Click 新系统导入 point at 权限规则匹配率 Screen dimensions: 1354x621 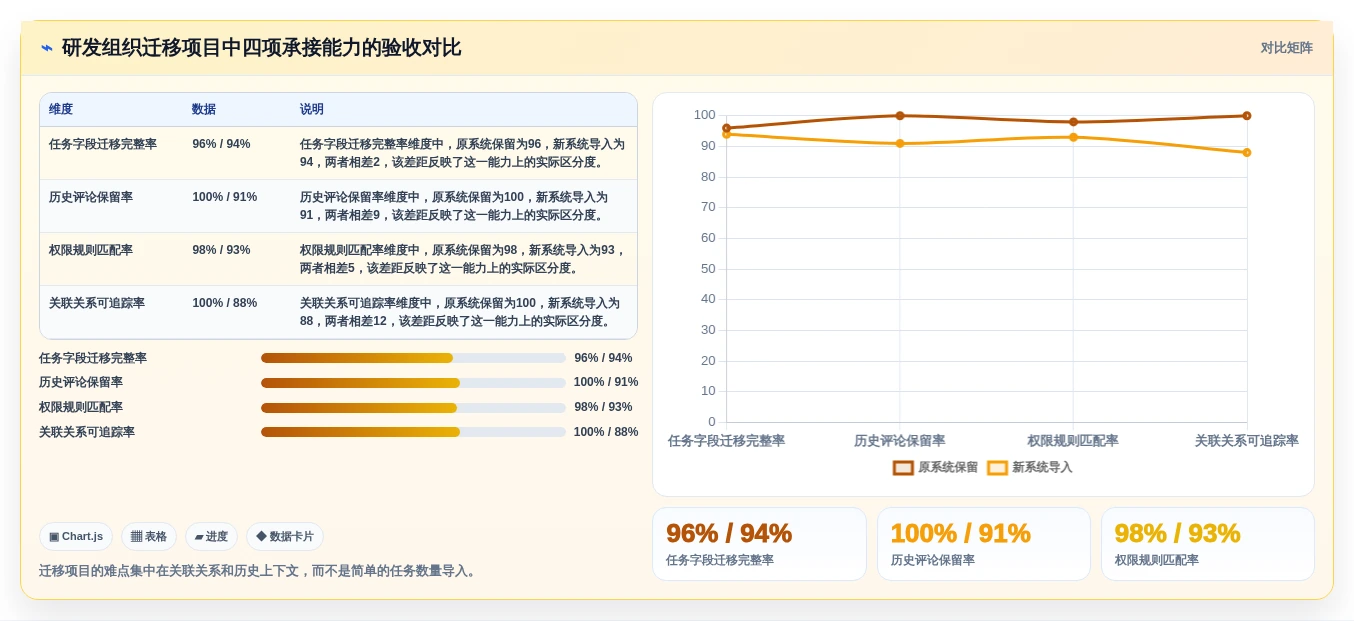1073,137
